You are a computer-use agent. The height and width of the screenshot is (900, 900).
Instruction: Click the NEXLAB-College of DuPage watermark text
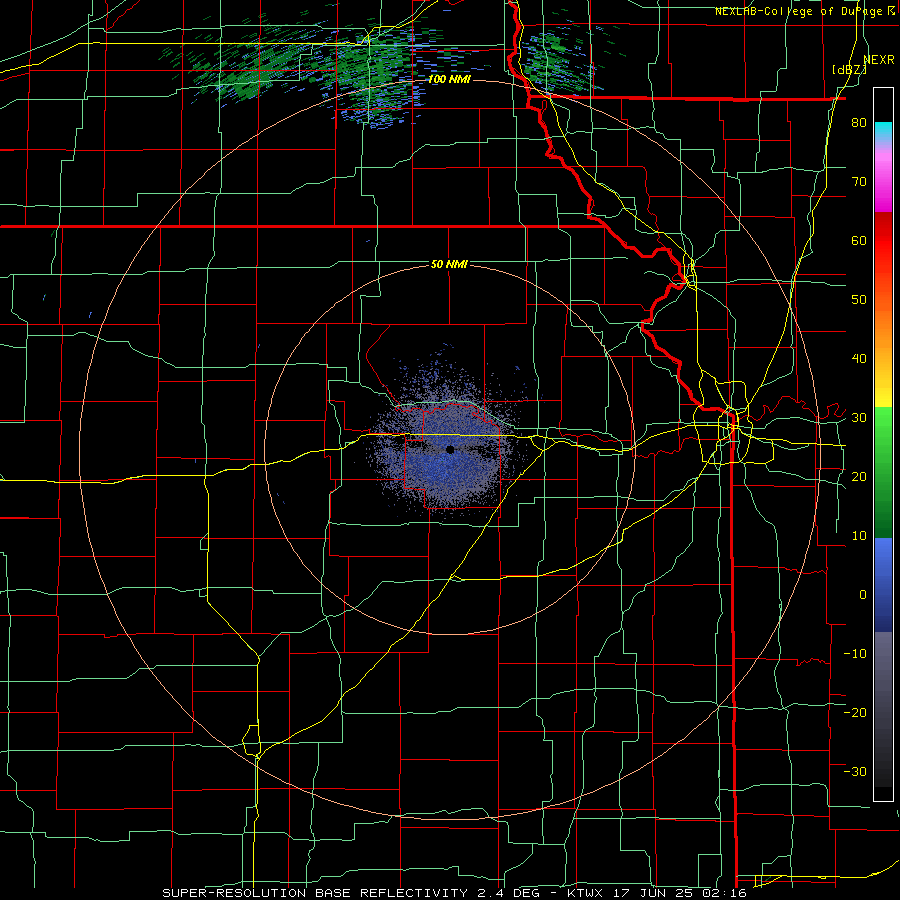tap(798, 11)
